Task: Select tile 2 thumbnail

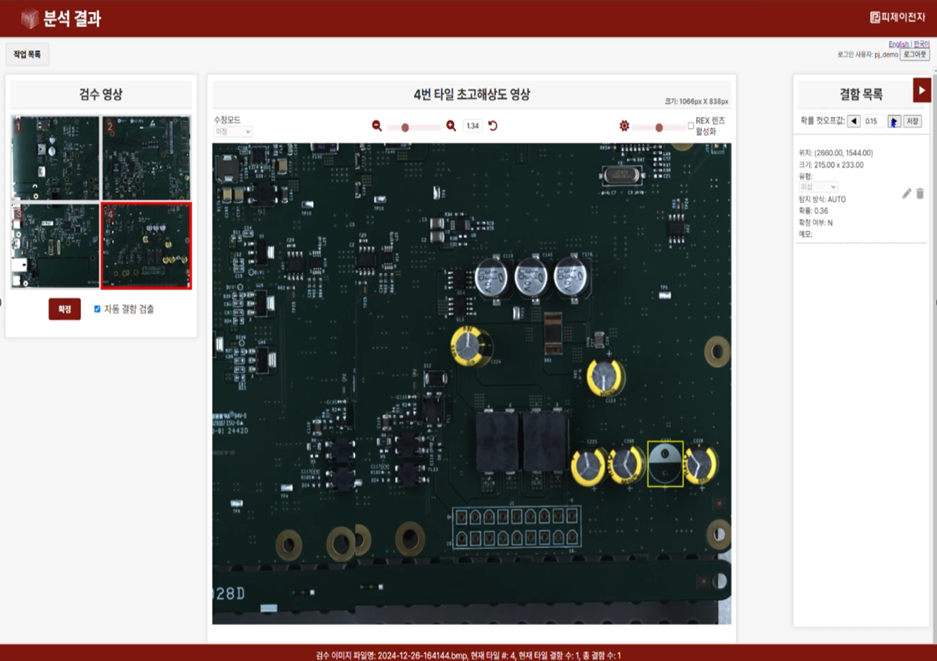Action: click(x=146, y=158)
